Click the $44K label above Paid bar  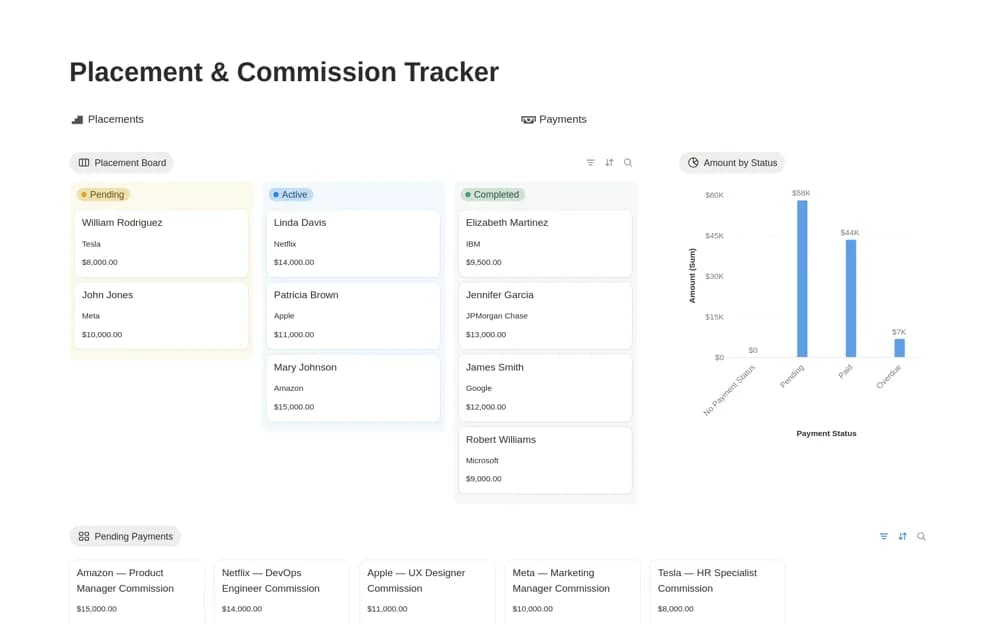click(x=849, y=233)
